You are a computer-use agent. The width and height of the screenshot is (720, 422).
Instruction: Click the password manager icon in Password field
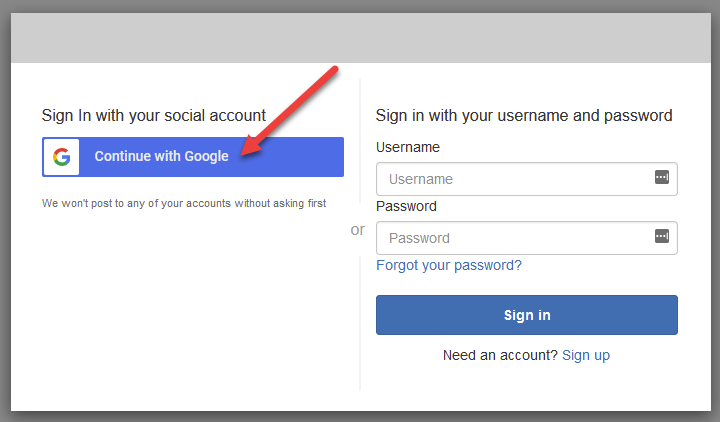pyautogui.click(x=661, y=236)
